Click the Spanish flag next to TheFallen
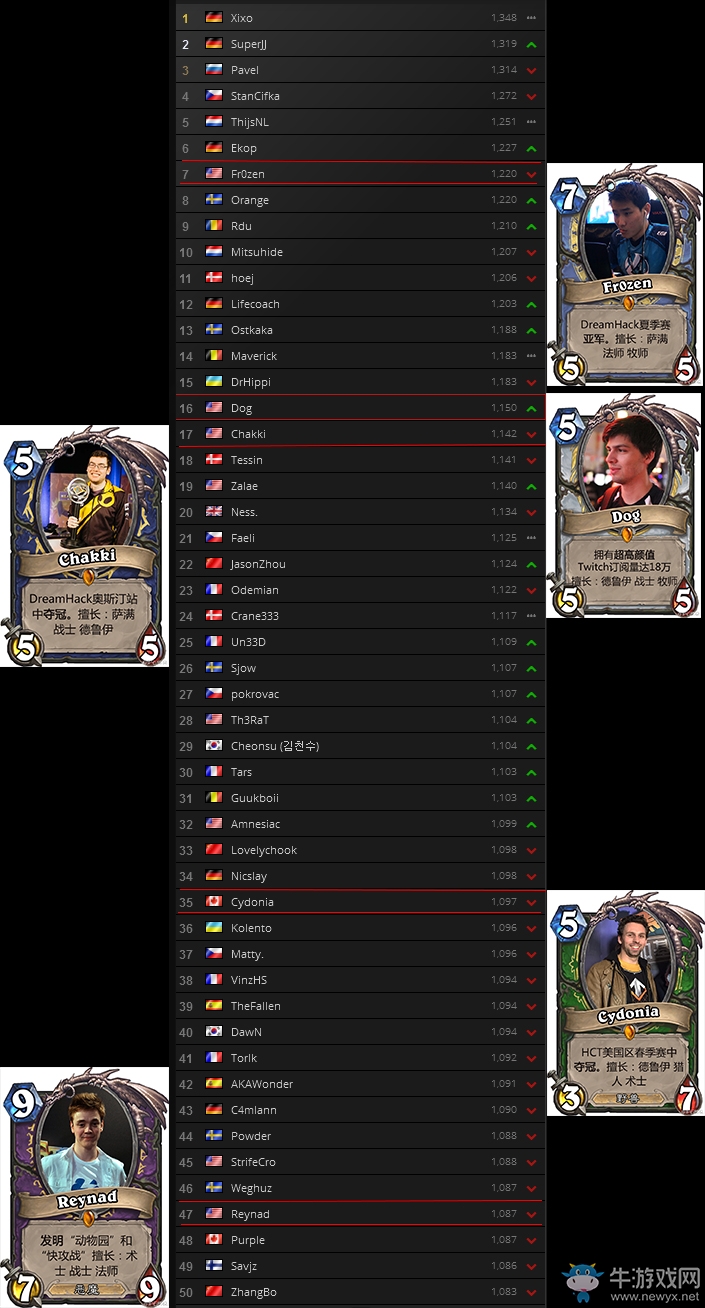This screenshot has height=1308, width=705. point(213,1006)
